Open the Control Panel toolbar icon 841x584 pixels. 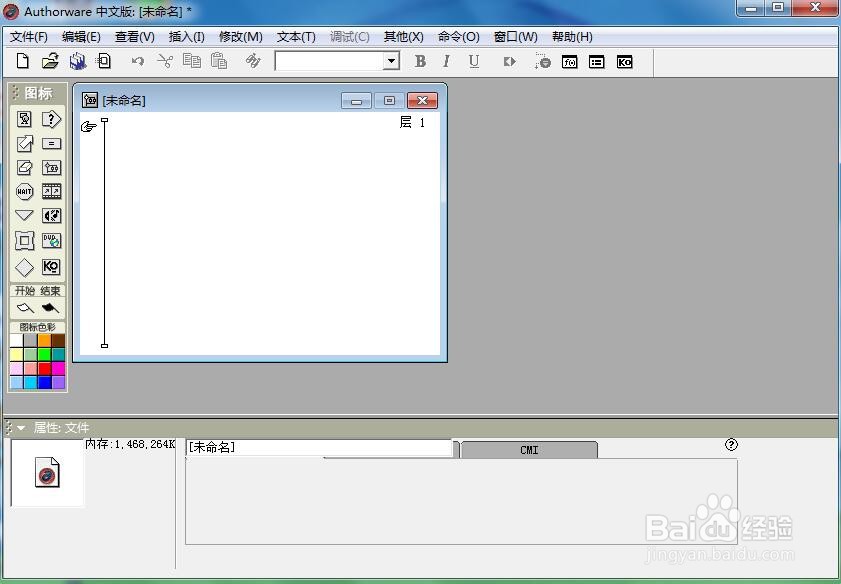pyautogui.click(x=542, y=62)
